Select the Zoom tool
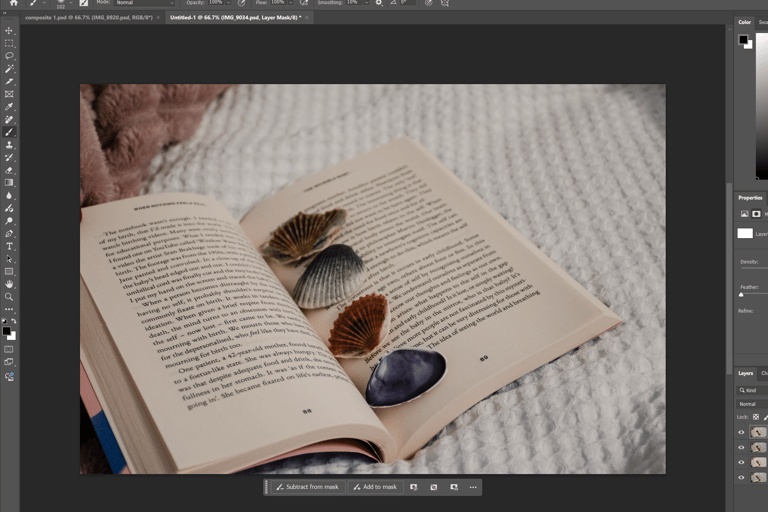Viewport: 768px width, 512px height. tap(9, 297)
